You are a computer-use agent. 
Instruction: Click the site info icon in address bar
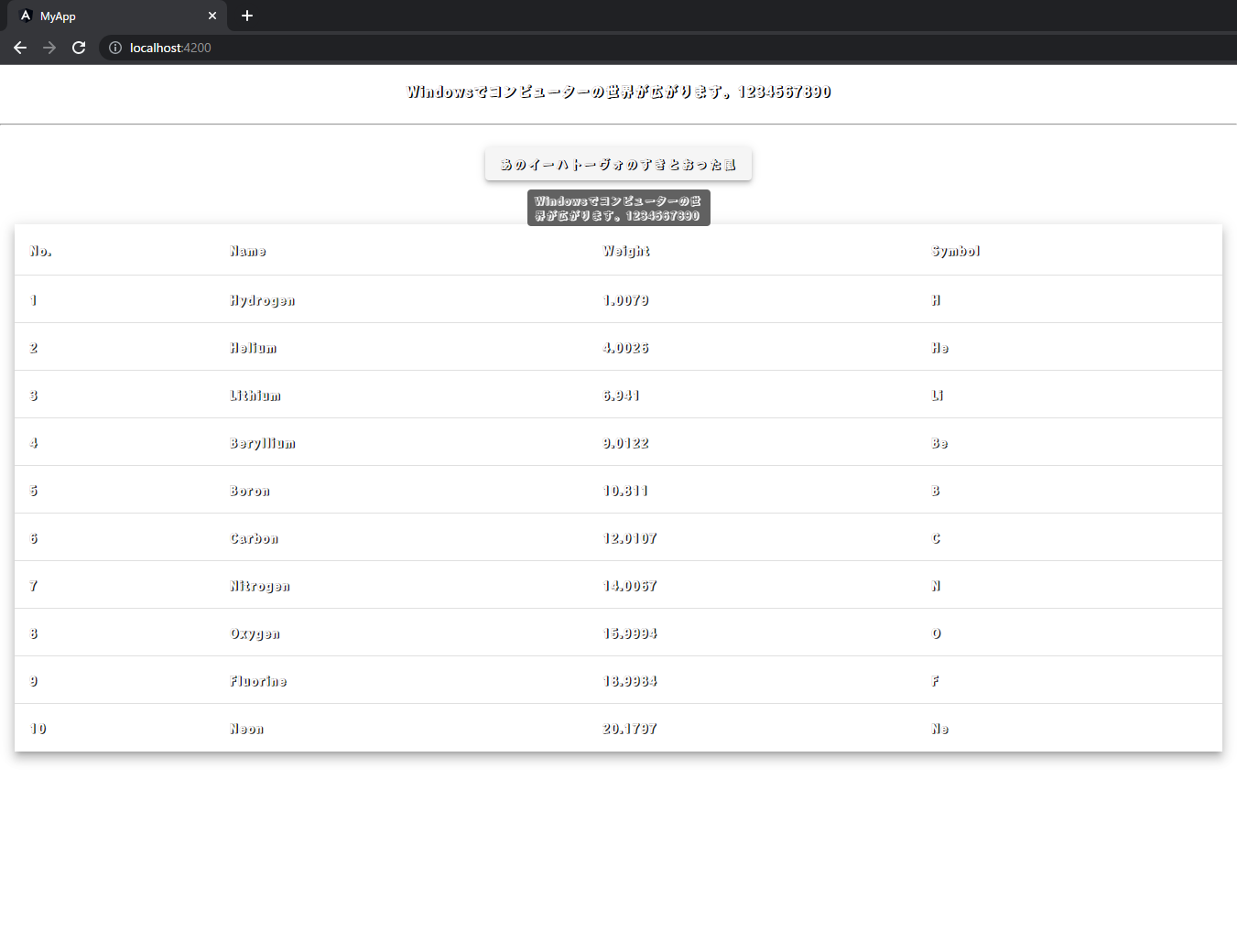coord(115,48)
